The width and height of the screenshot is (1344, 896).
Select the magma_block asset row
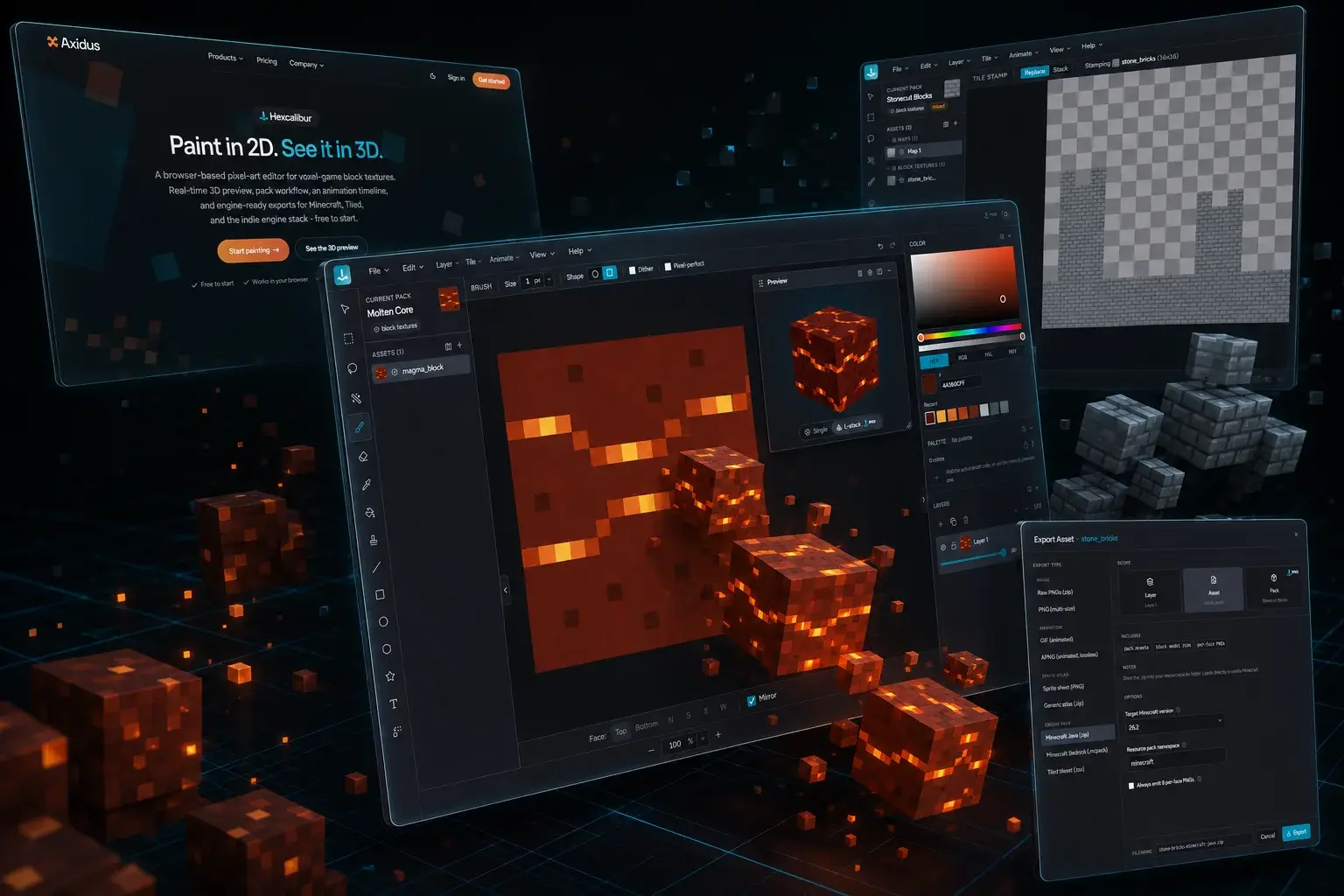pyautogui.click(x=422, y=369)
